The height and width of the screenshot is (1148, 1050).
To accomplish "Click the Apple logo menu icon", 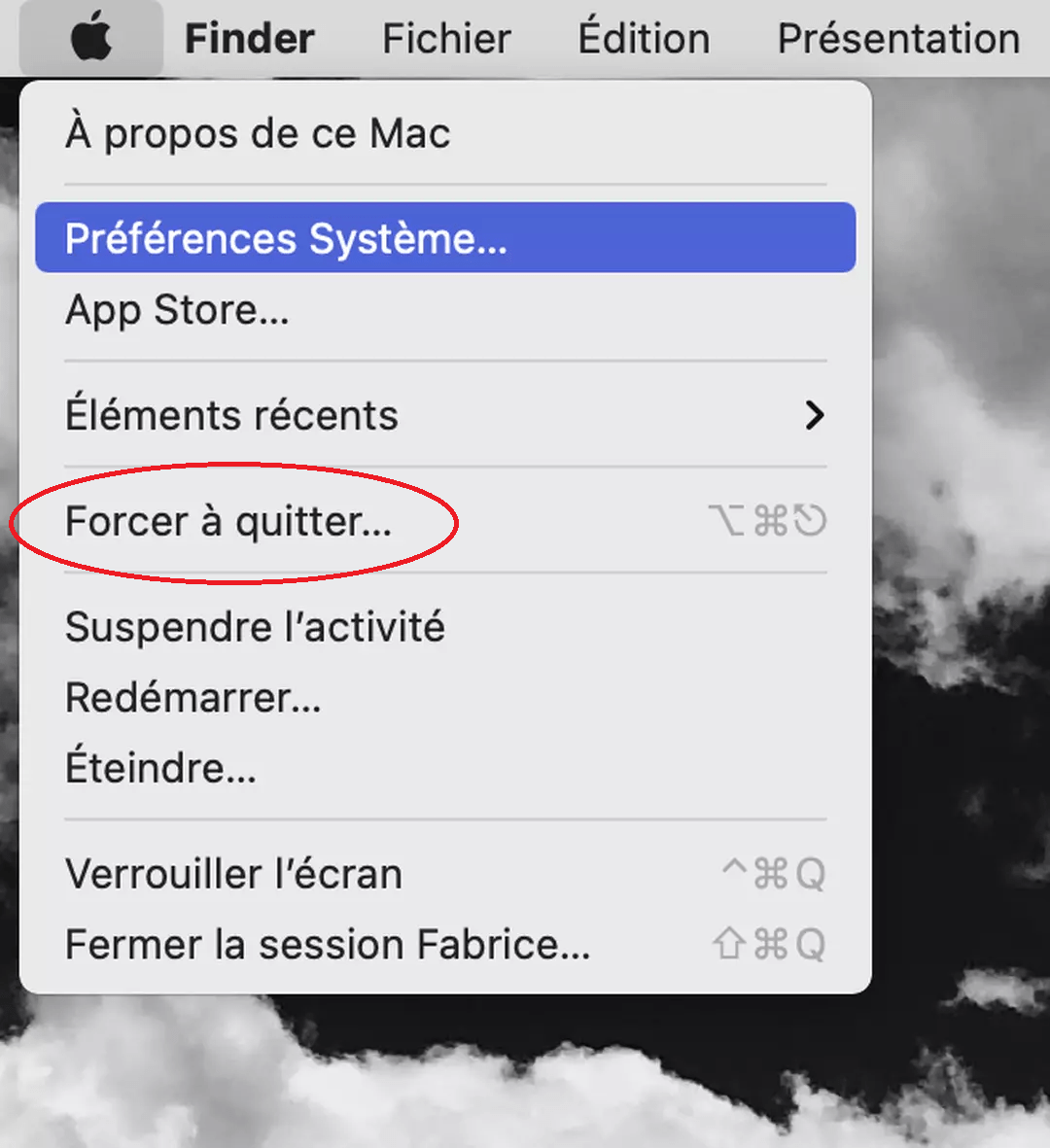I will coord(91,37).
